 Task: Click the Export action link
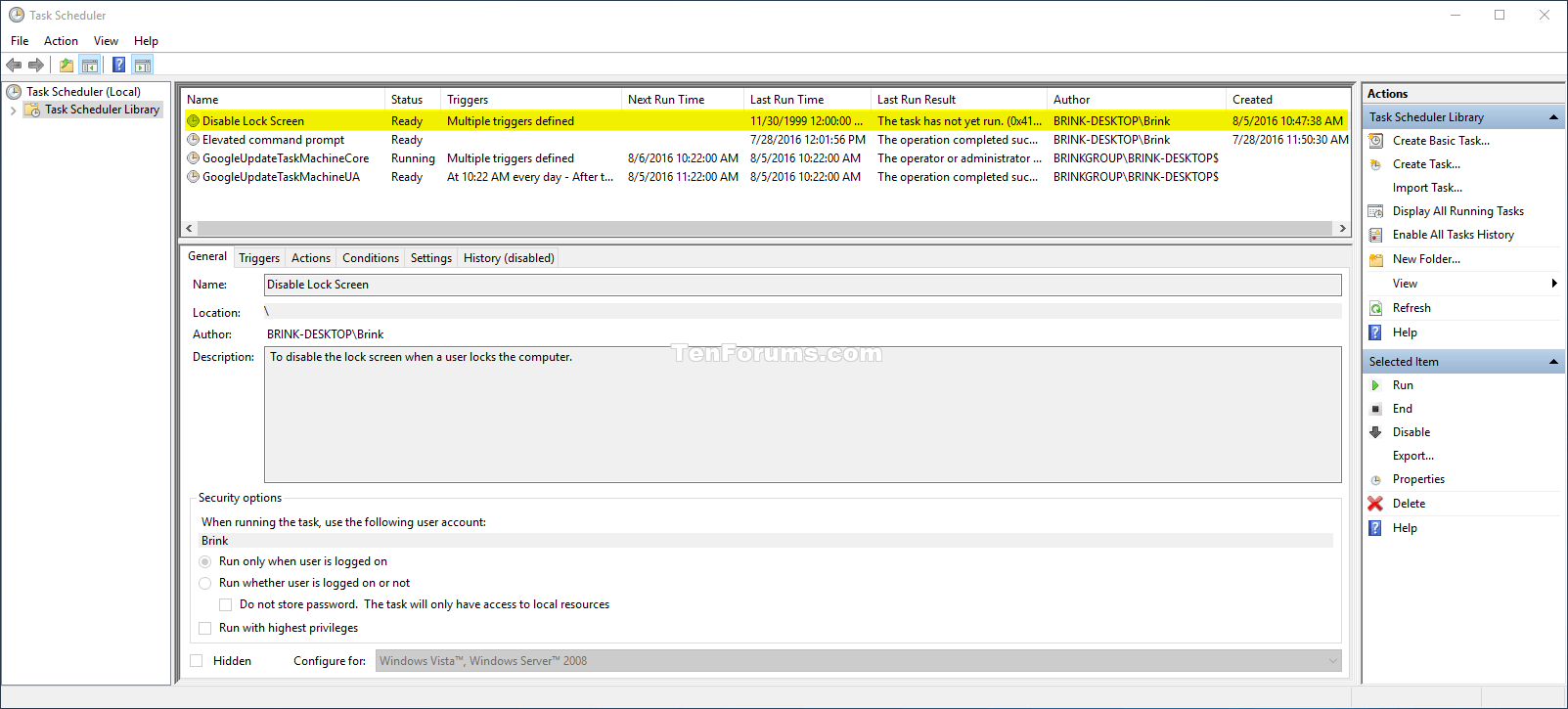pos(1413,456)
